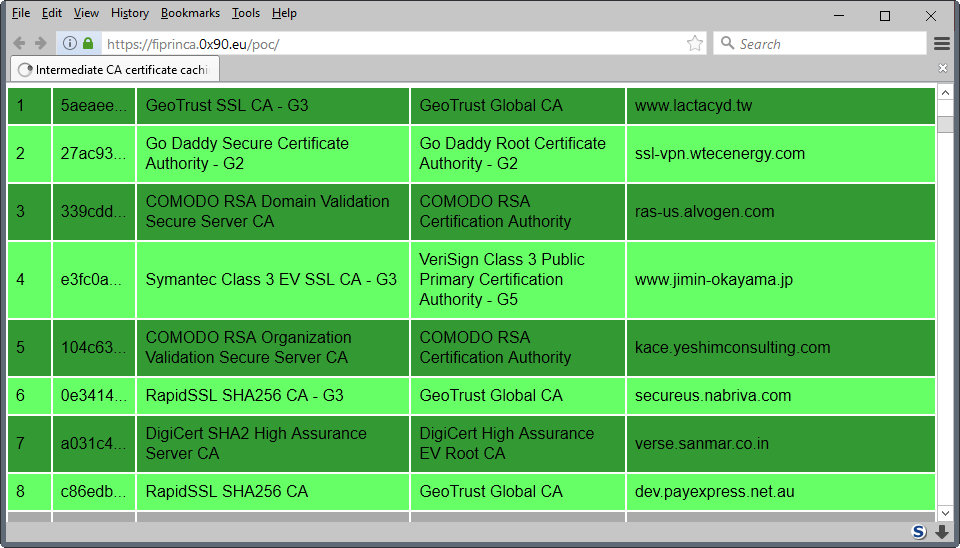Click the green padlock security icon

pyautogui.click(x=88, y=43)
